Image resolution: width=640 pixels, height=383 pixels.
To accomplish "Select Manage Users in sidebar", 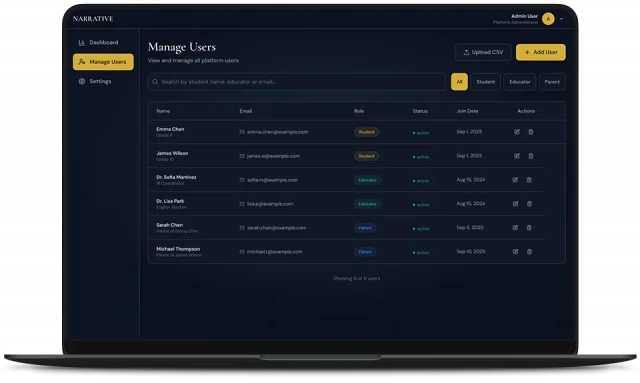I will pyautogui.click(x=103, y=62).
